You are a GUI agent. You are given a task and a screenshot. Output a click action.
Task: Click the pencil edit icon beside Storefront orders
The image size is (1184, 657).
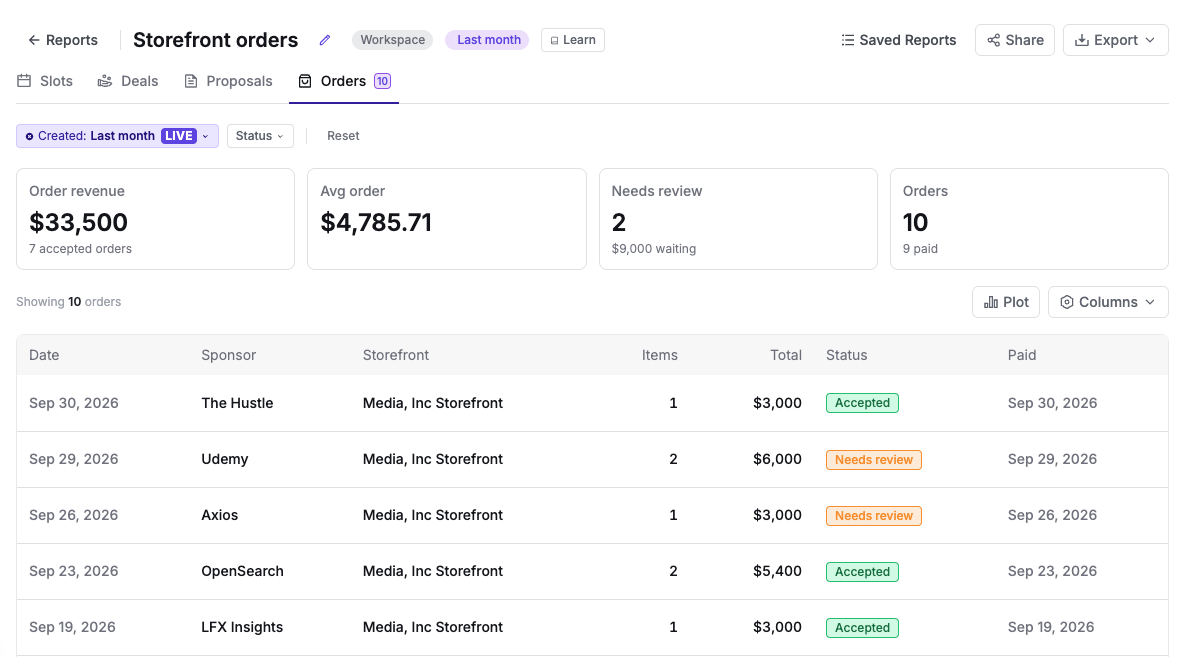(325, 40)
